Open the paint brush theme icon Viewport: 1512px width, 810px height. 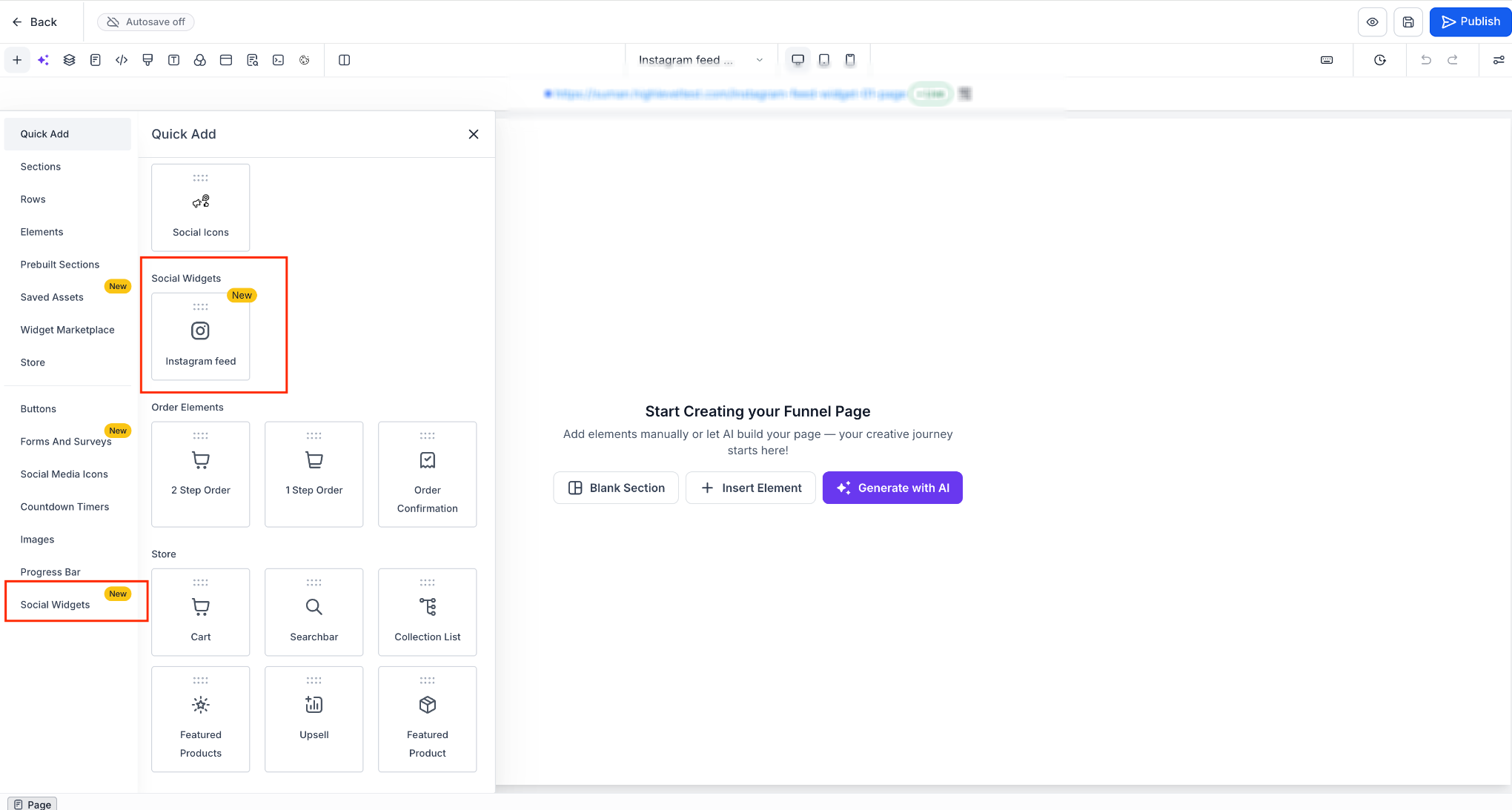click(147, 60)
